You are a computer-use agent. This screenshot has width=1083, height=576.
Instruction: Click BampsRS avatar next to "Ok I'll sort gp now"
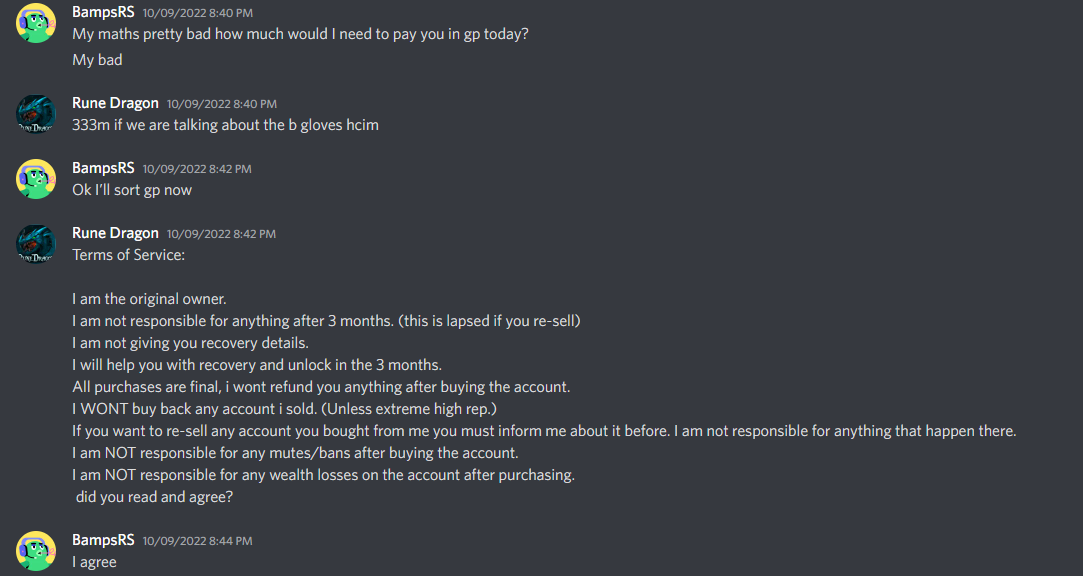pyautogui.click(x=36, y=179)
